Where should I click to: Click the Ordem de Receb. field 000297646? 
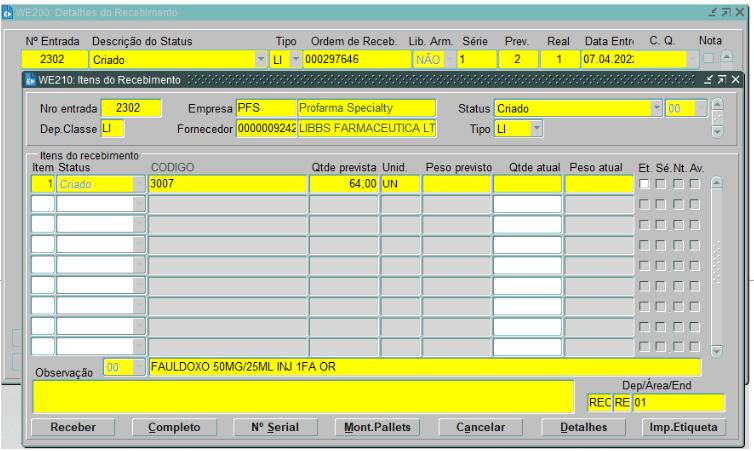pos(357,60)
